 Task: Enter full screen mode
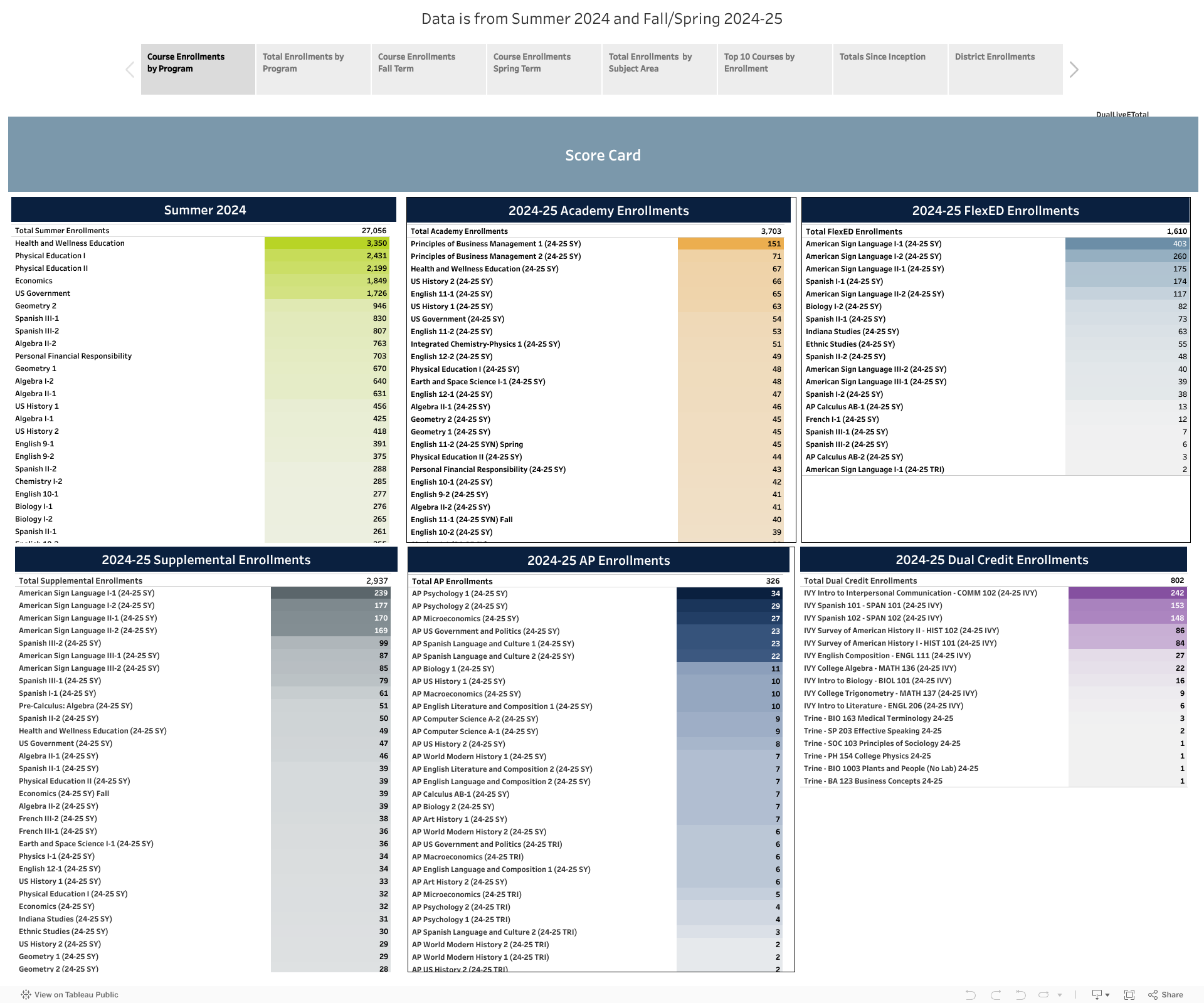pyautogui.click(x=1129, y=994)
